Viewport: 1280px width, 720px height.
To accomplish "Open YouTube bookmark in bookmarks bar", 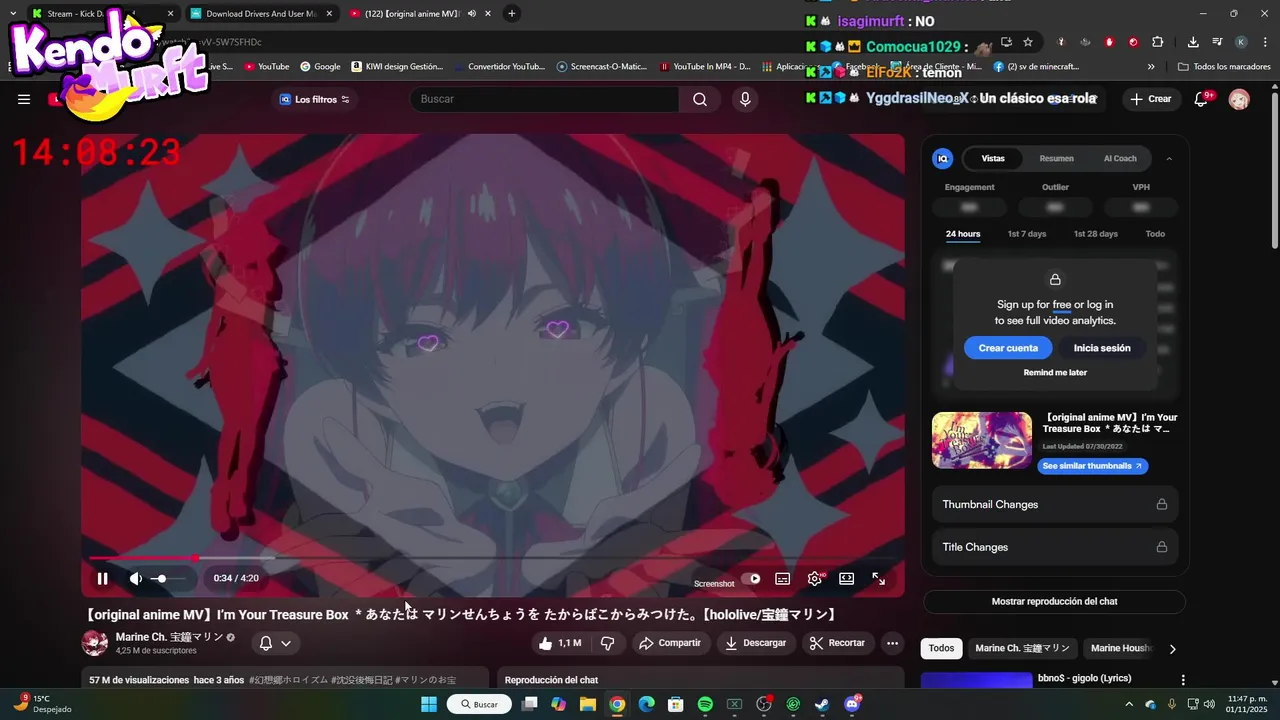I will tap(266, 67).
